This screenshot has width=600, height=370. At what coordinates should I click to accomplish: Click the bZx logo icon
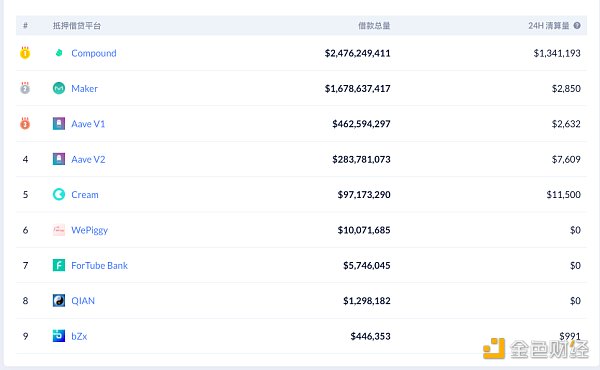(59, 336)
